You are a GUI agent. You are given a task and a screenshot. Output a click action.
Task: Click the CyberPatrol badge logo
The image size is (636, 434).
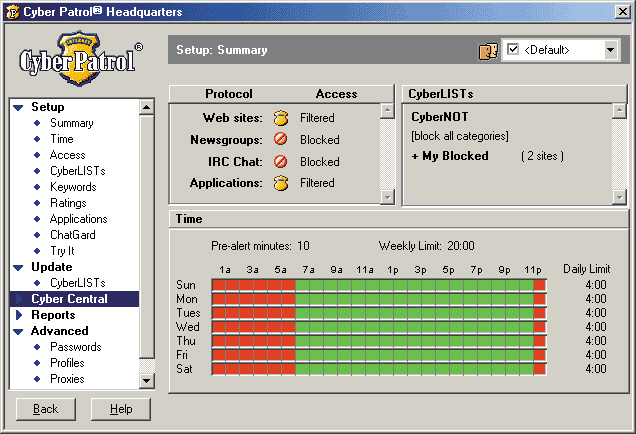pos(80,59)
